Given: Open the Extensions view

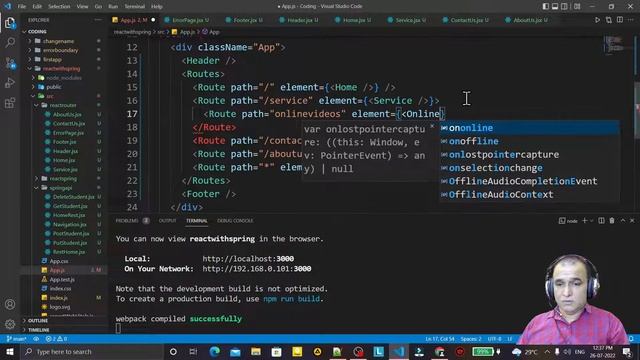Looking at the screenshot, I should 10,103.
